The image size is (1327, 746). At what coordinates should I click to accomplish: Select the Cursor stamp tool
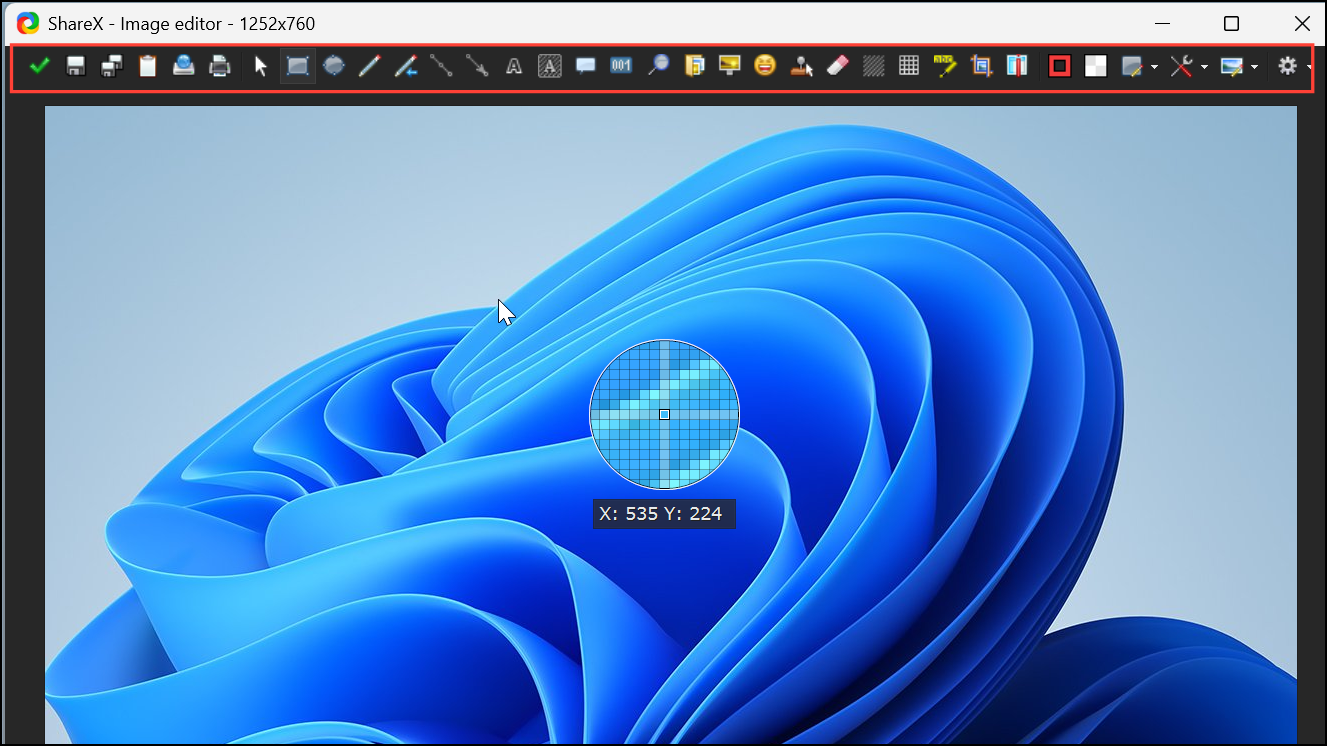tap(801, 66)
